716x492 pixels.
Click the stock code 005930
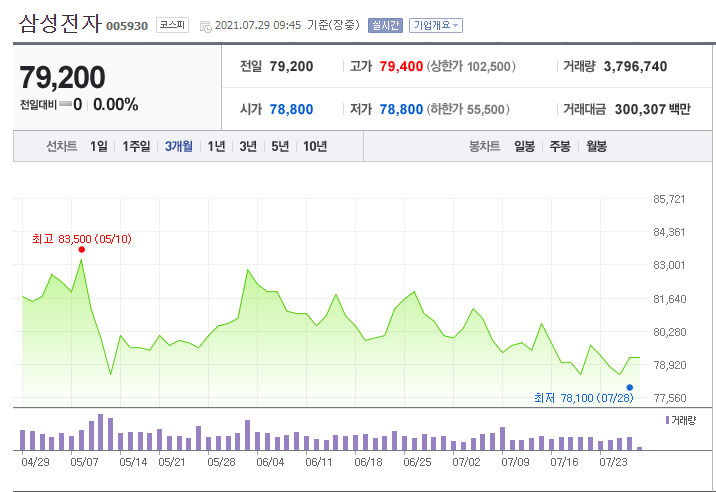click(x=127, y=26)
